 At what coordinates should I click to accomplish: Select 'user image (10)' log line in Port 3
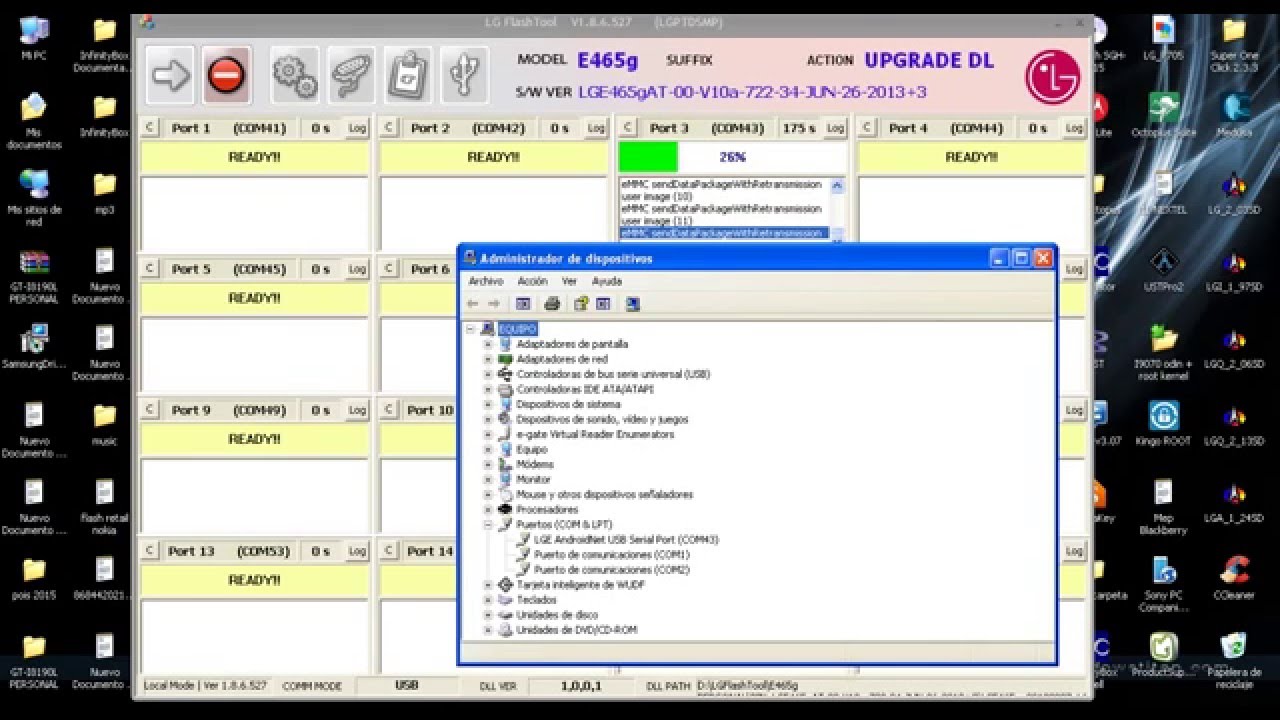pyautogui.click(x=656, y=197)
